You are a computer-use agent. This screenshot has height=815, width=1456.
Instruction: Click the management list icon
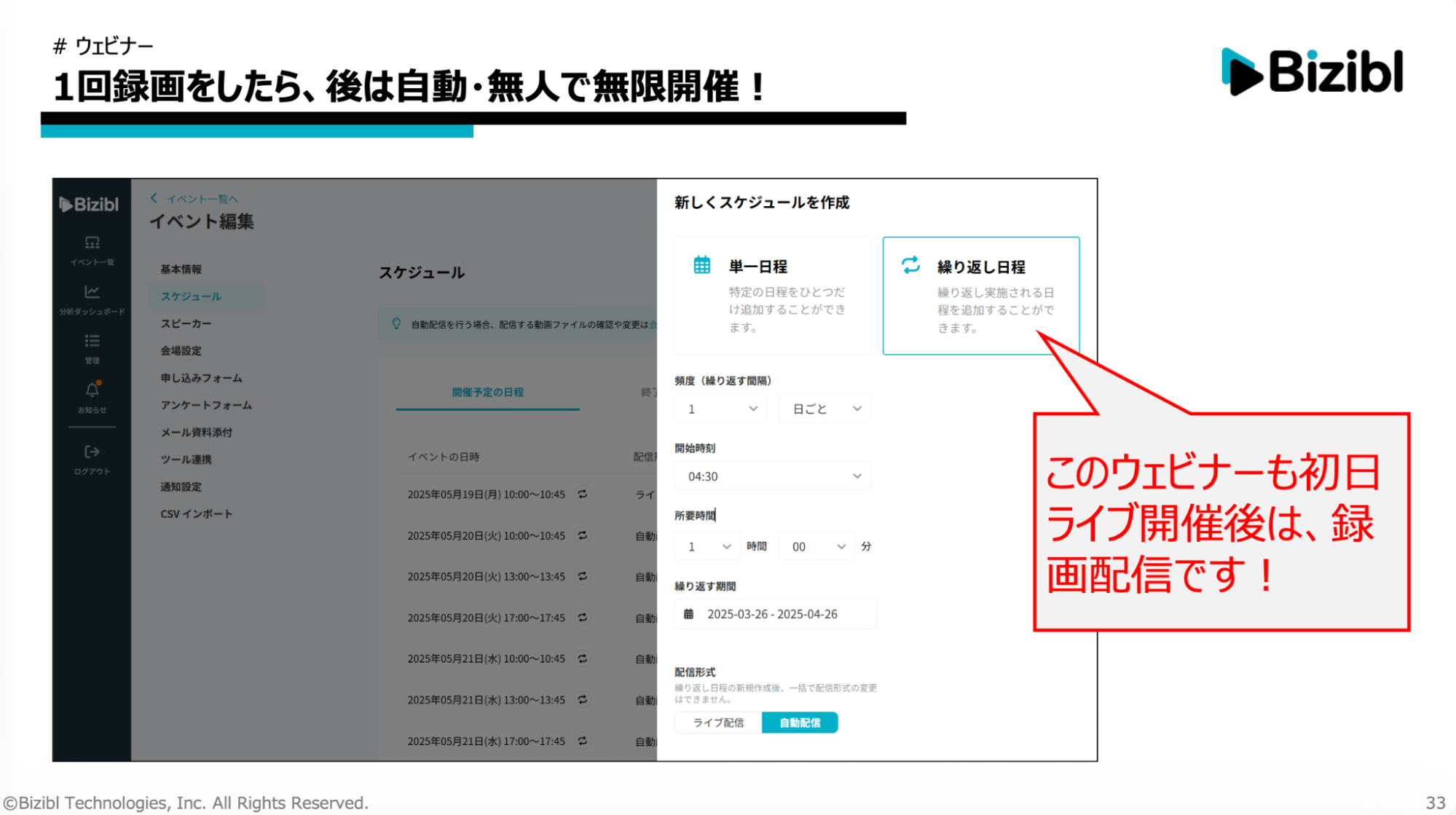pos(92,341)
